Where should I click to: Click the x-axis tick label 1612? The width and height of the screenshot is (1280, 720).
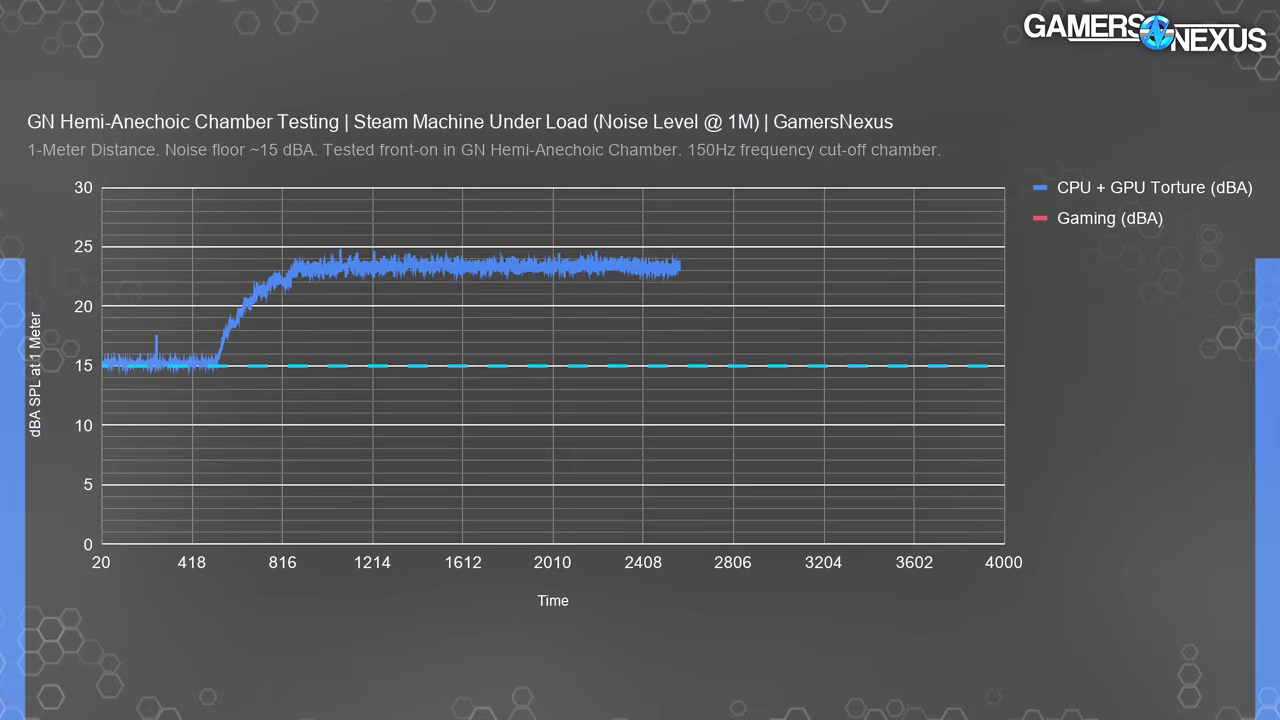click(463, 563)
